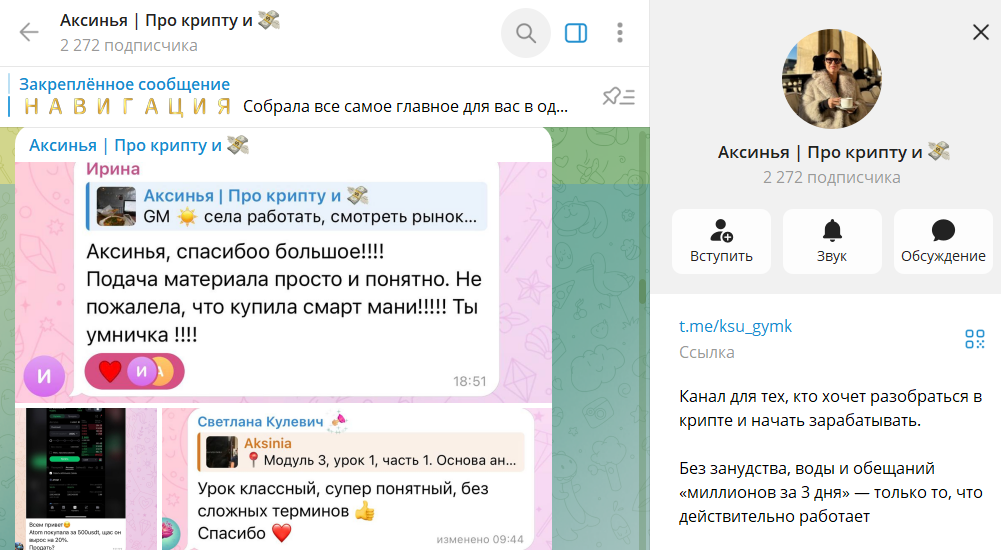Open the t.me/ksu_gymk link
1001x550 pixels.
[x=735, y=326]
